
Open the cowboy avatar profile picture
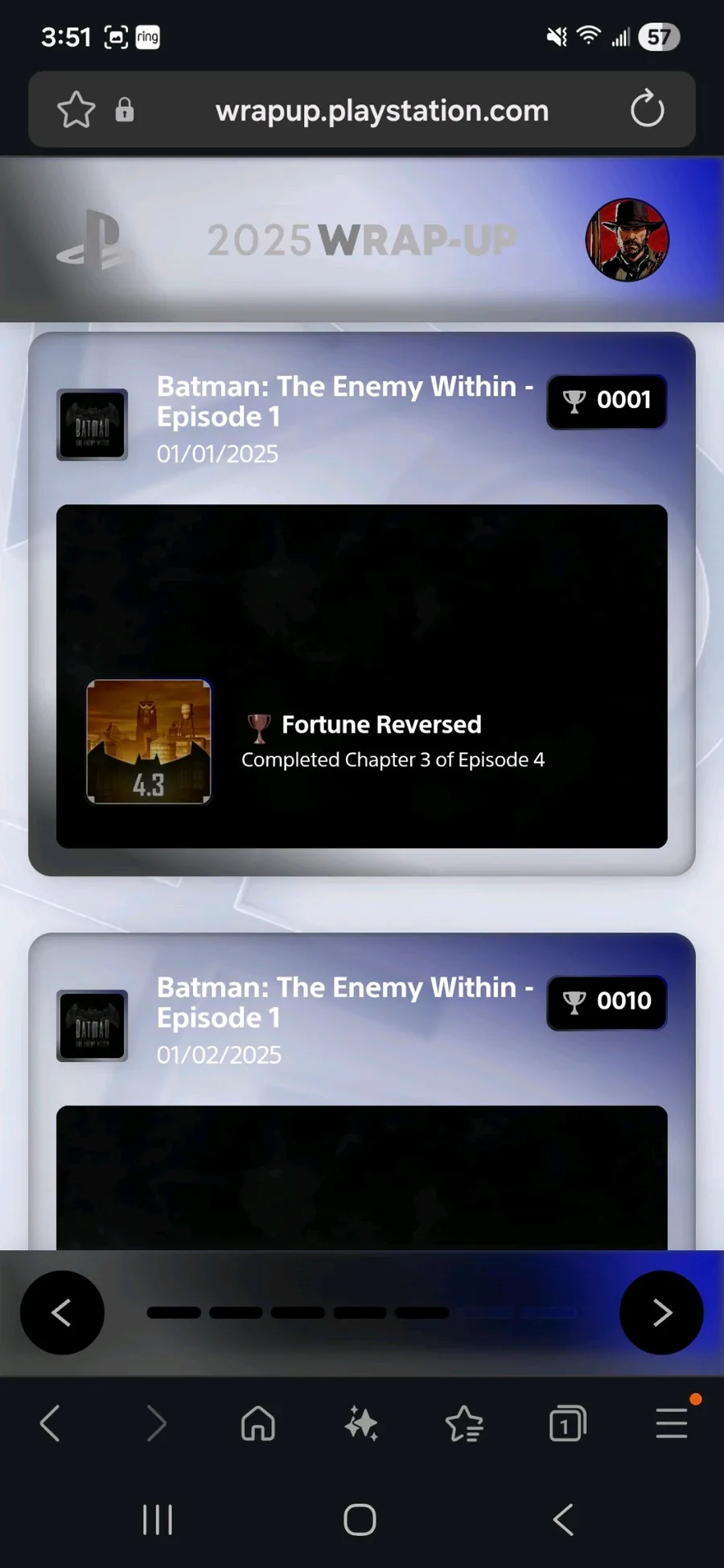point(627,240)
